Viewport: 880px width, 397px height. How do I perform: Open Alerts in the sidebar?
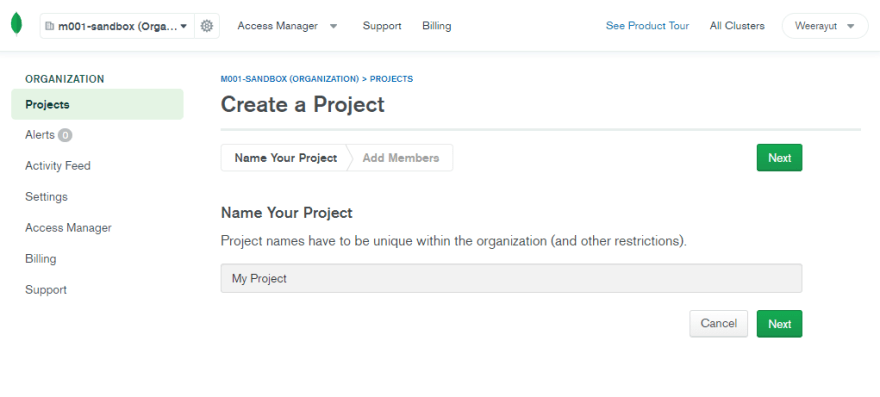[40, 135]
